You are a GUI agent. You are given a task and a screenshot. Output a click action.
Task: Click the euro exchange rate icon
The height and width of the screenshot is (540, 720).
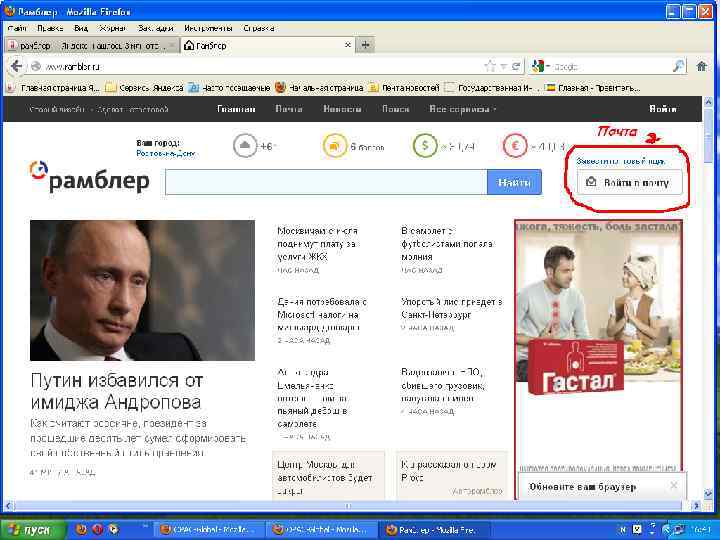515,146
